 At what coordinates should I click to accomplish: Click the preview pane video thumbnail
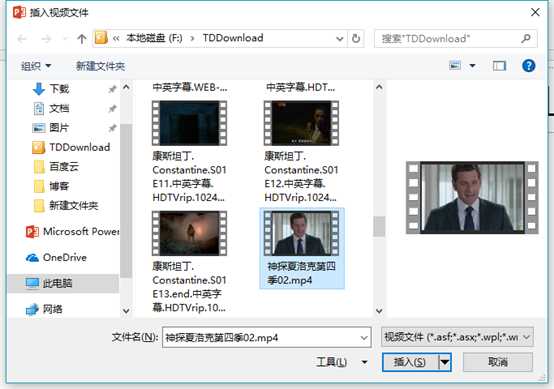tap(472, 198)
